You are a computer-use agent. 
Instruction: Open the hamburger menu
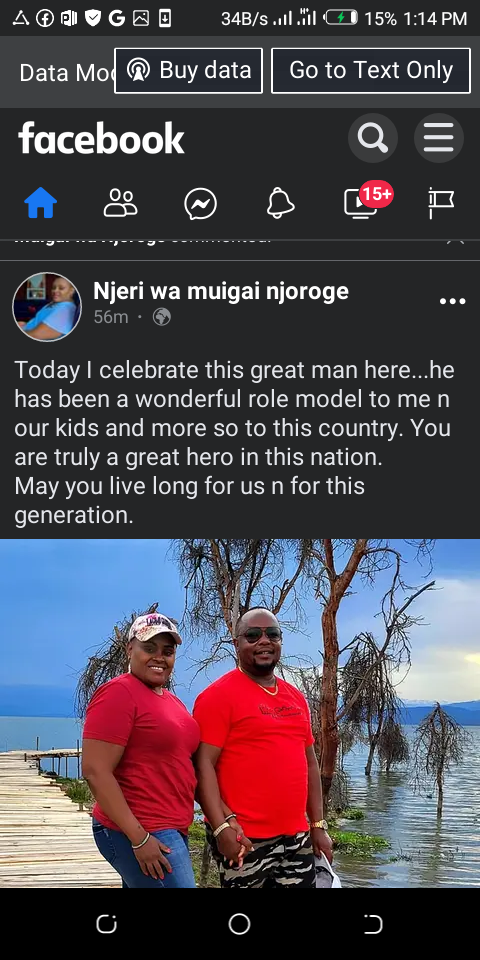pyautogui.click(x=439, y=138)
